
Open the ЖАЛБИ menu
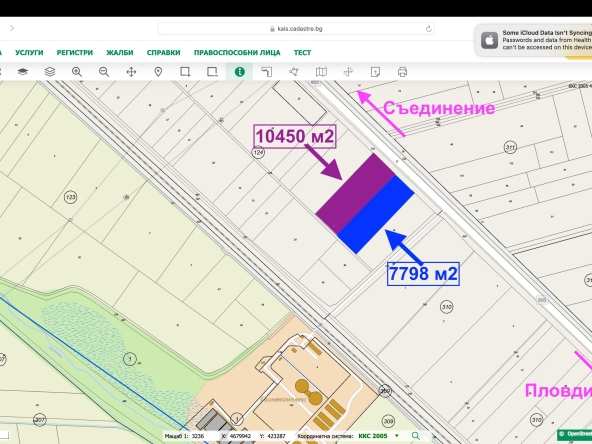(x=120, y=52)
